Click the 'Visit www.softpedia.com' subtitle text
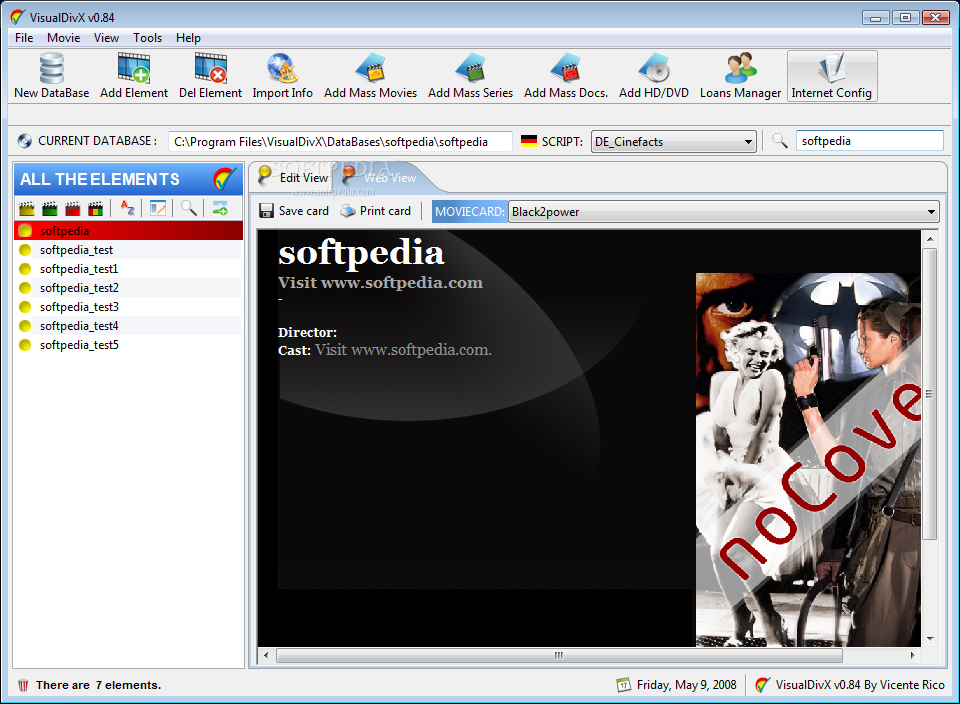Image resolution: width=960 pixels, height=704 pixels. tap(380, 283)
